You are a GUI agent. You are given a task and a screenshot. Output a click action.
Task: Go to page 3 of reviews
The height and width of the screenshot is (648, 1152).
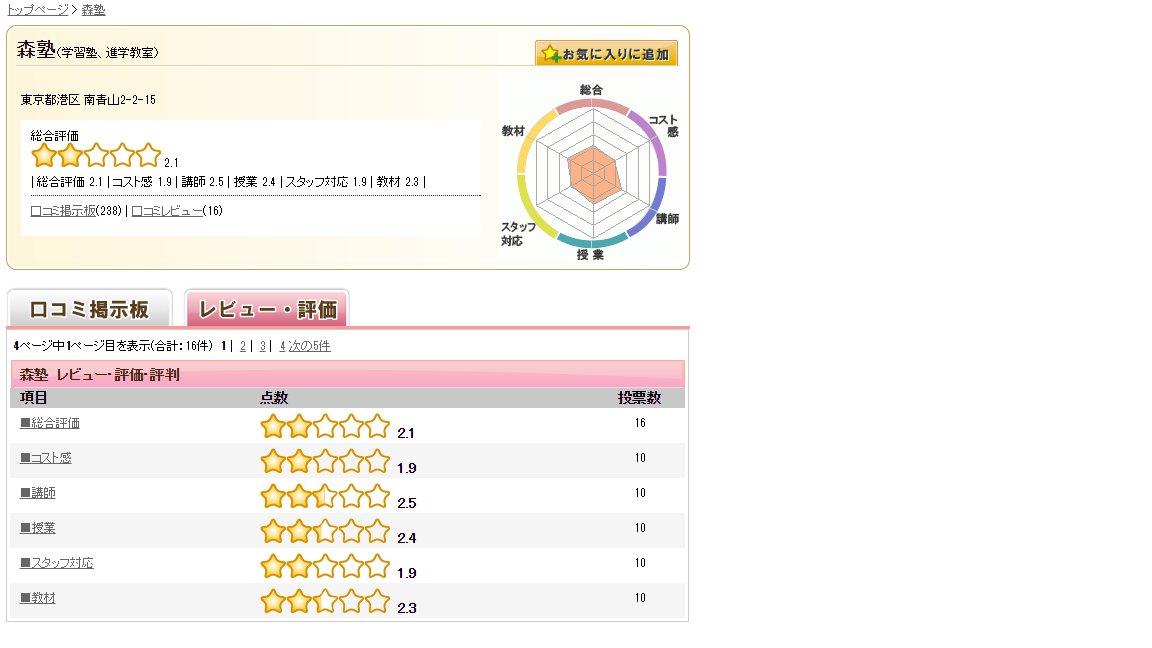pos(262,346)
